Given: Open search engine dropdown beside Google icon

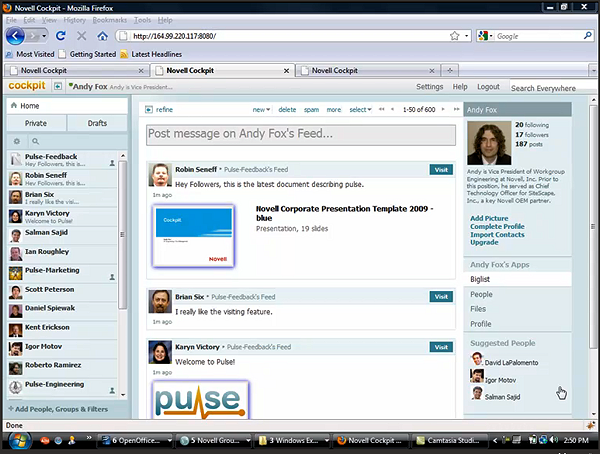Looking at the screenshot, I should 491,36.
